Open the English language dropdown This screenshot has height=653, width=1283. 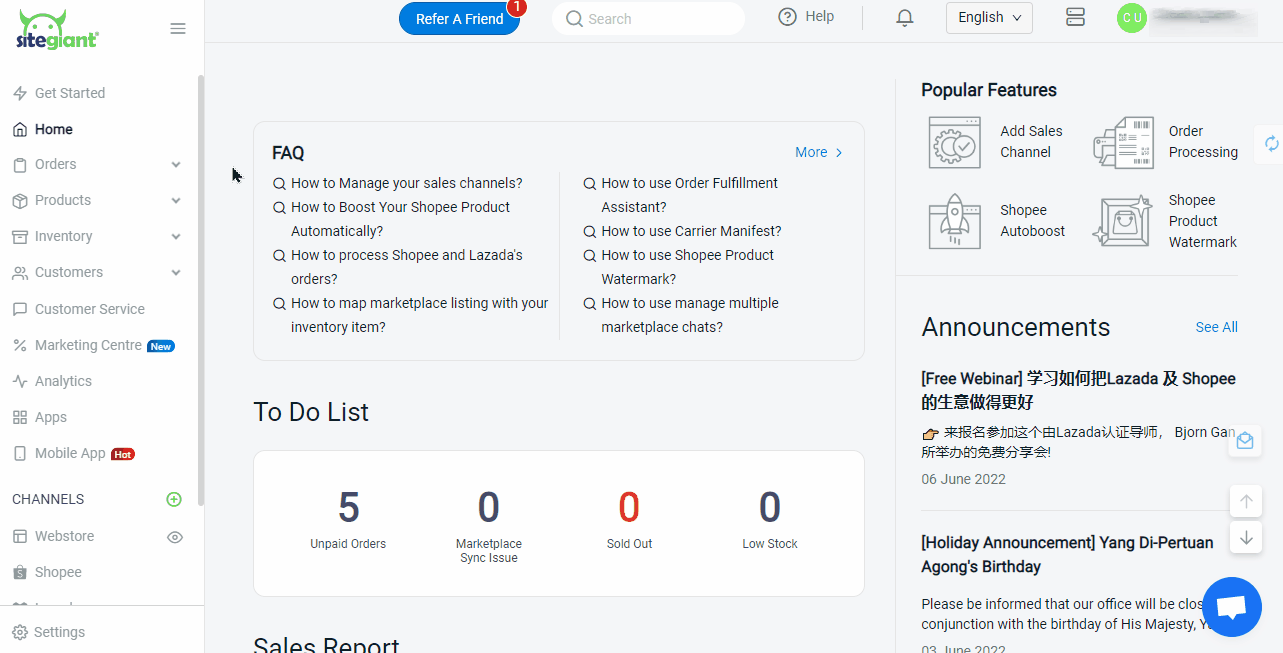click(x=989, y=17)
